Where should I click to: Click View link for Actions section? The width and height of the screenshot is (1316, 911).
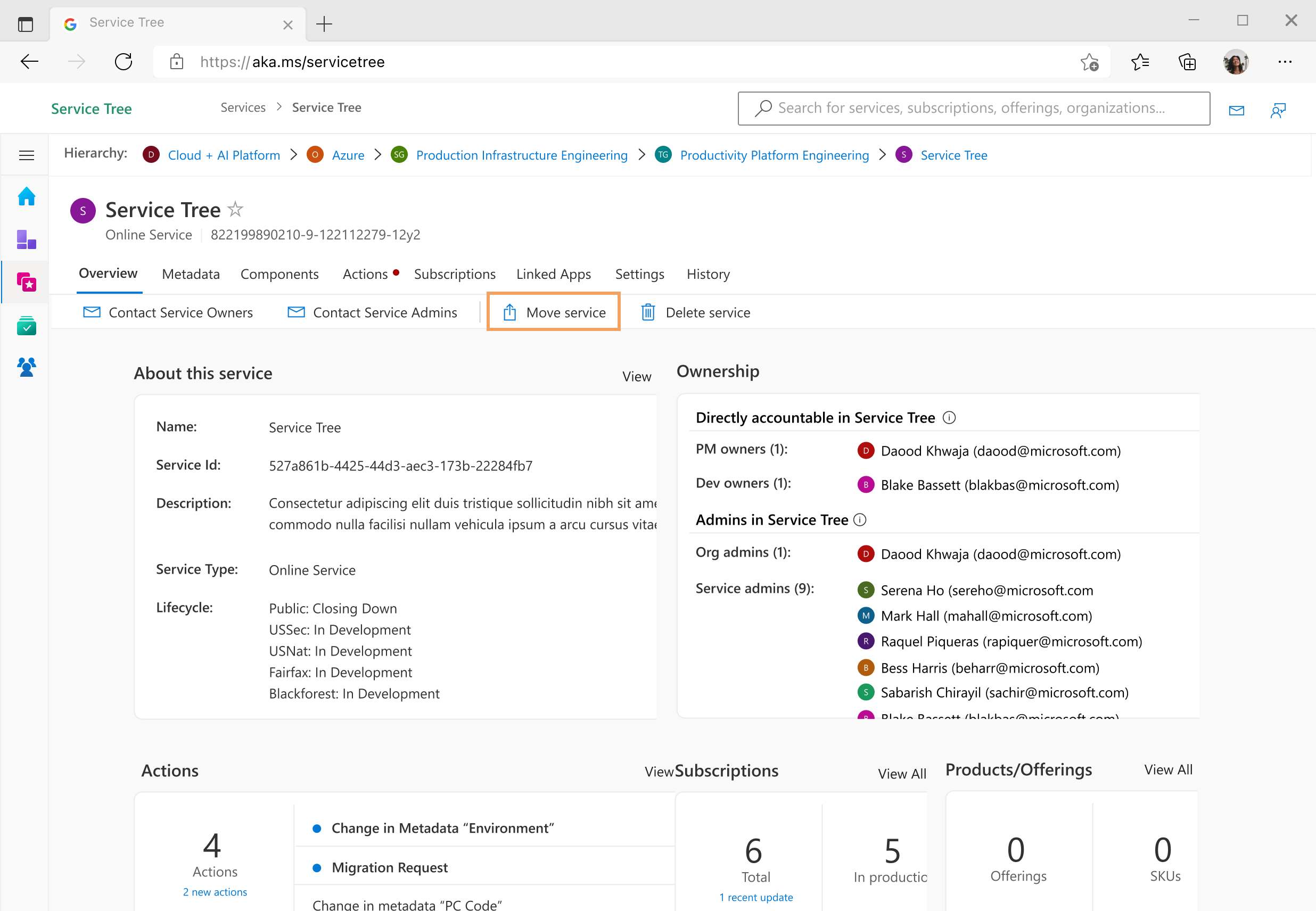point(660,772)
